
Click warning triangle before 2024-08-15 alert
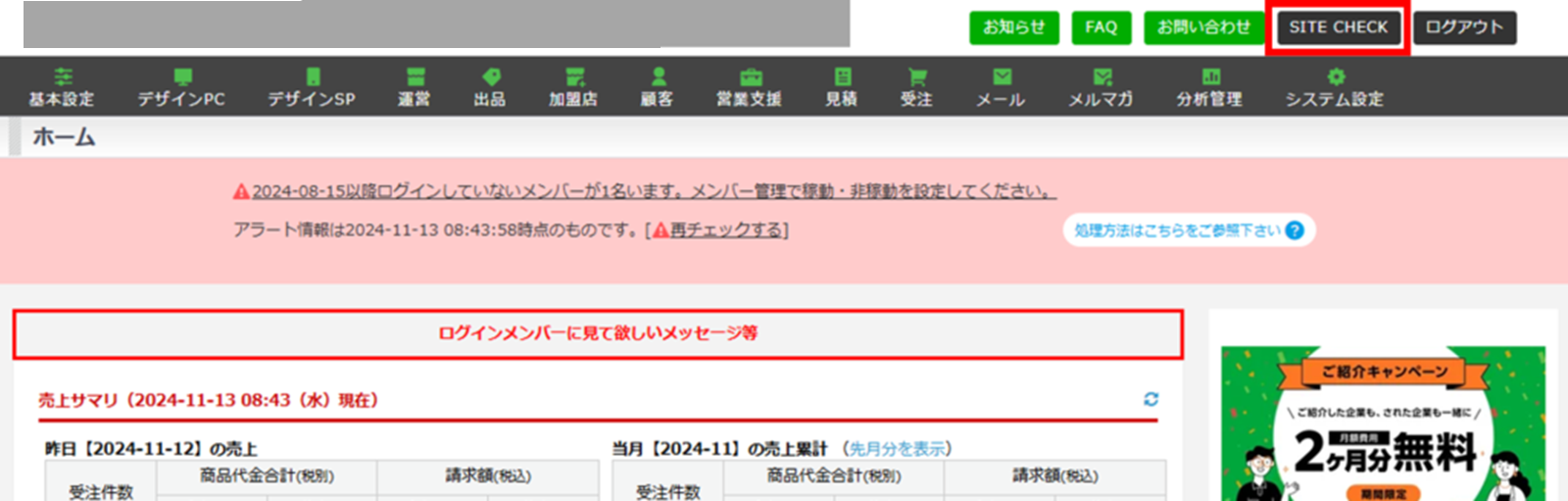241,191
